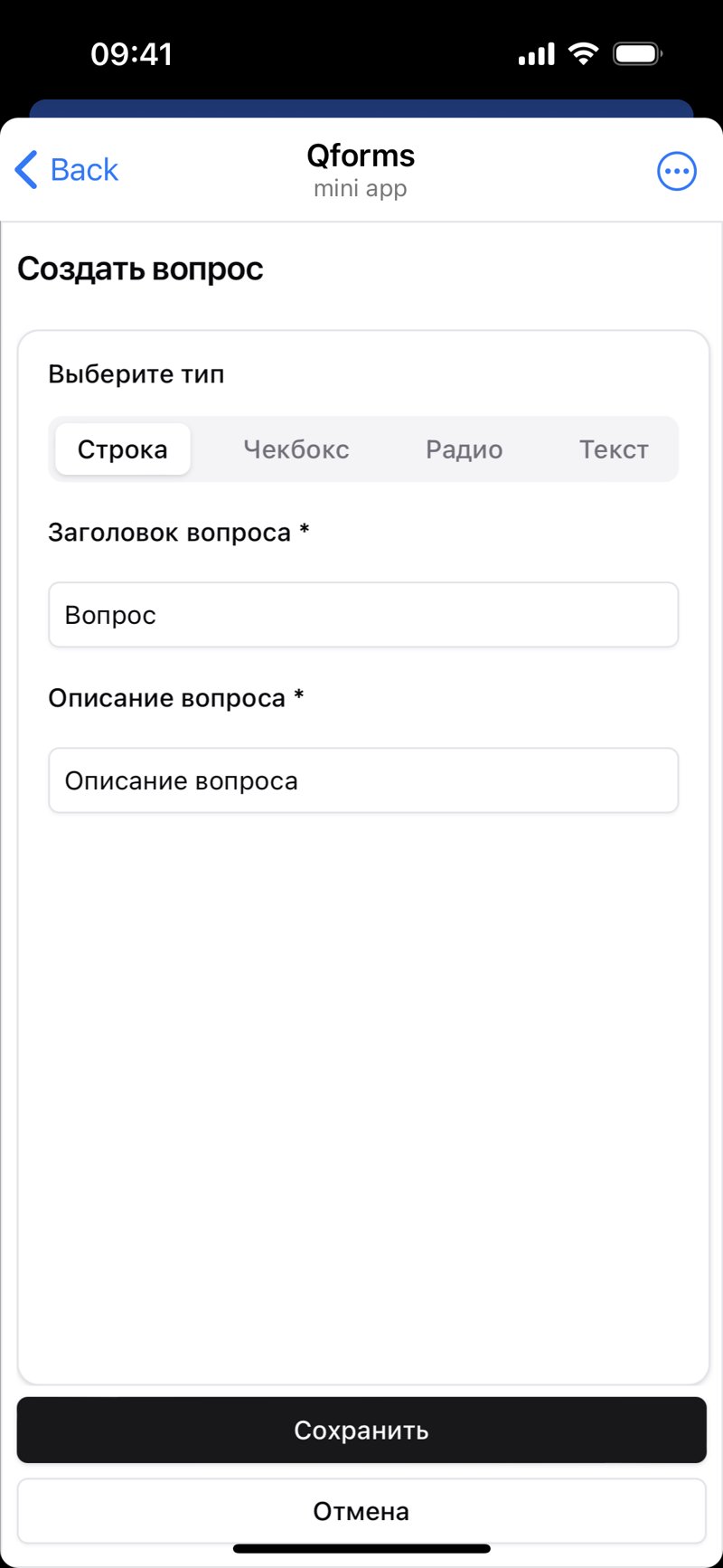Viewport: 723px width, 1568px height.
Task: Tap the Выберите тип label
Action: pos(136,374)
